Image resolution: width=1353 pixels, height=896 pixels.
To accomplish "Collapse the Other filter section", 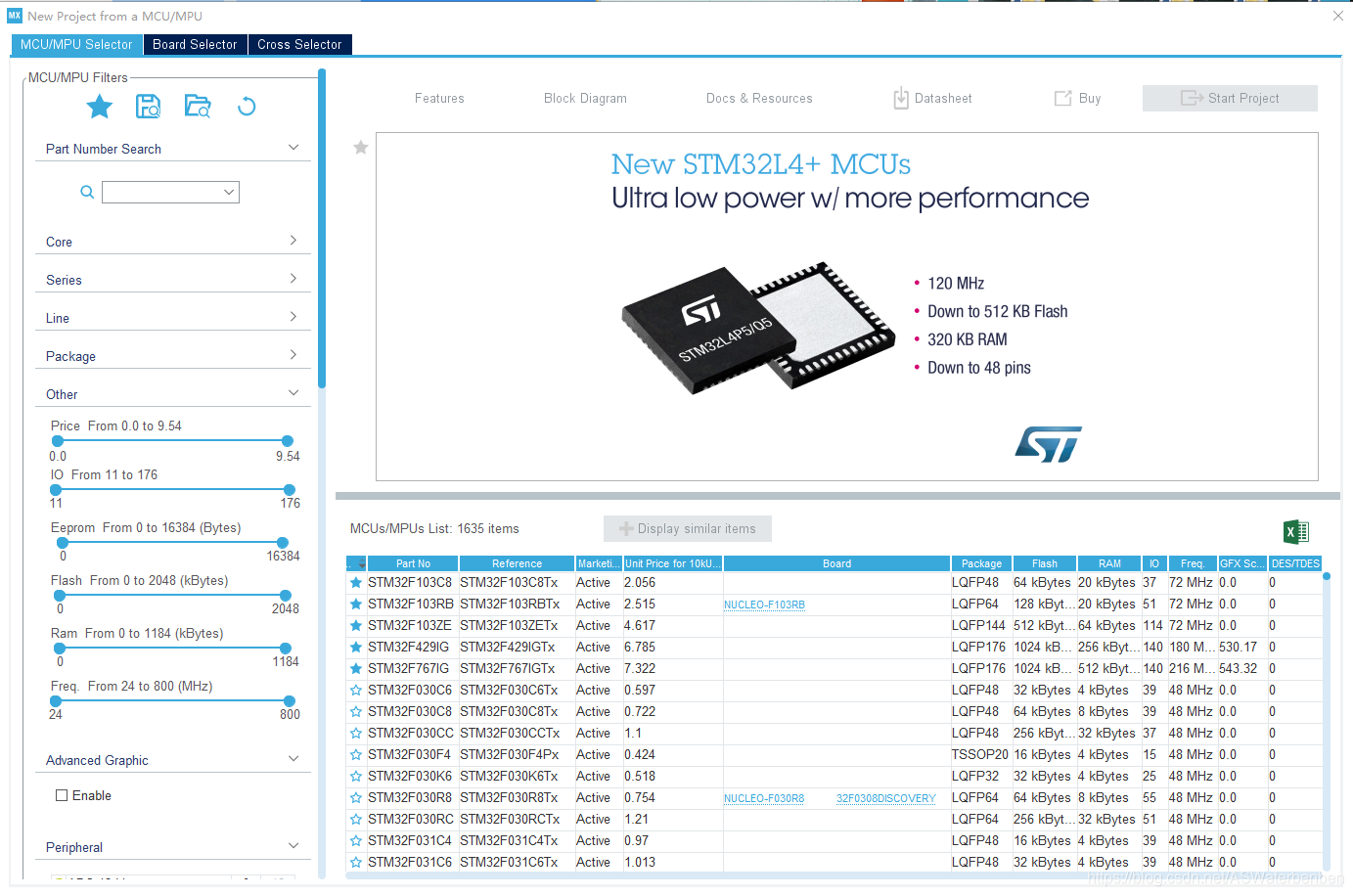I will [293, 393].
